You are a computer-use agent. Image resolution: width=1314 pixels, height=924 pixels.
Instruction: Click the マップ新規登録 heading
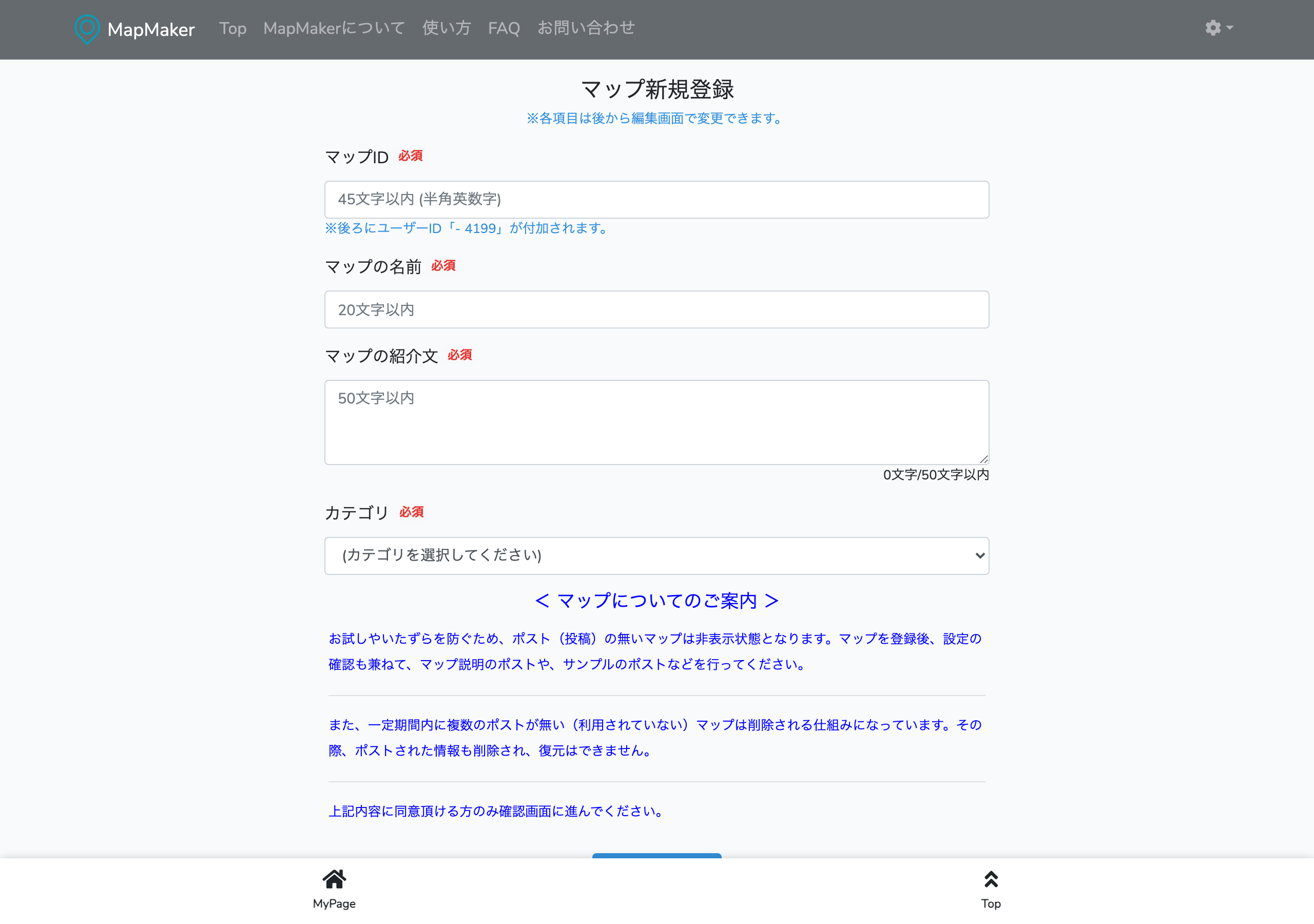657,89
